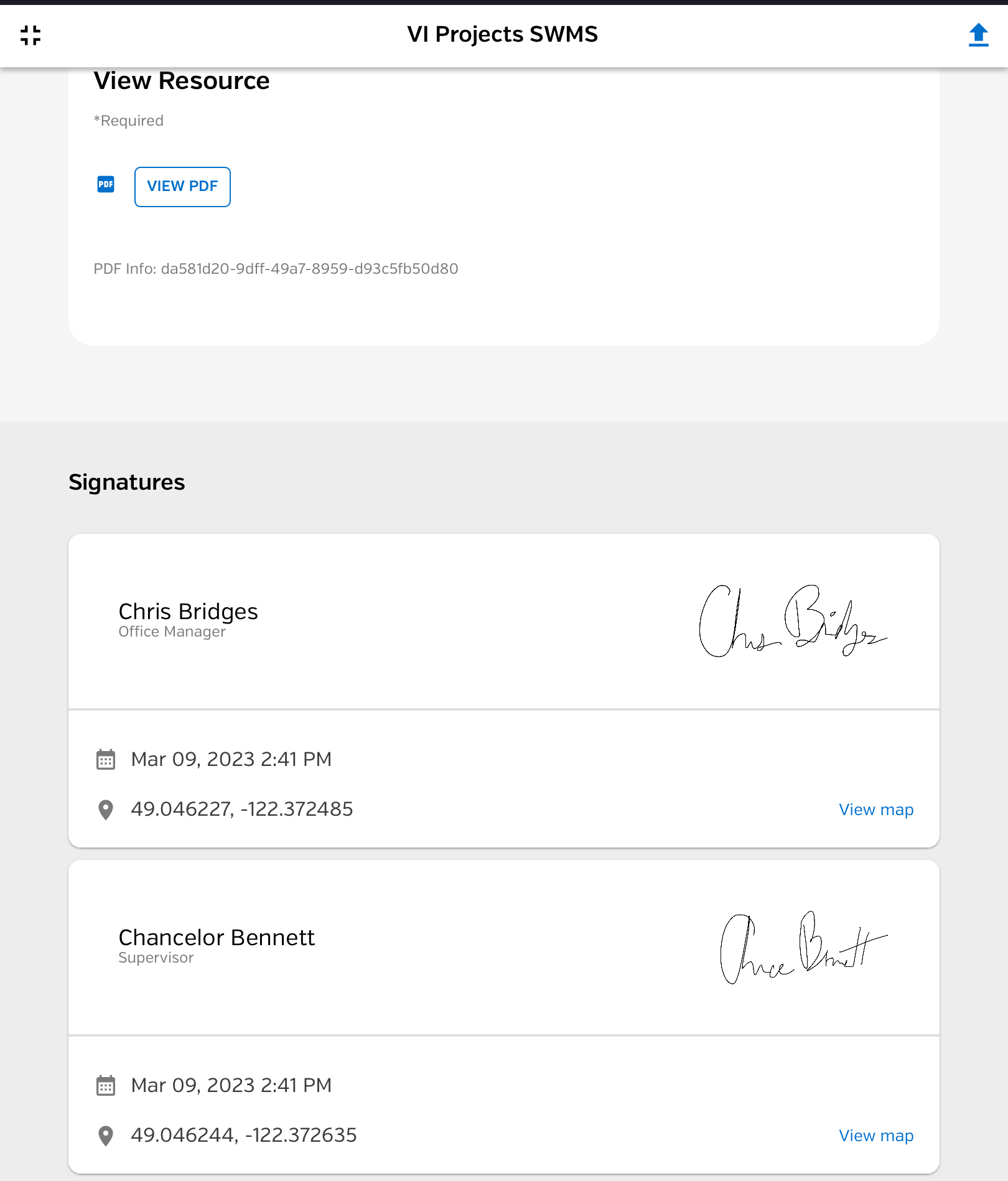Viewport: 1008px width, 1181px height.
Task: Click Chancelor Bennett's handwritten signature image
Action: pyautogui.click(x=803, y=947)
